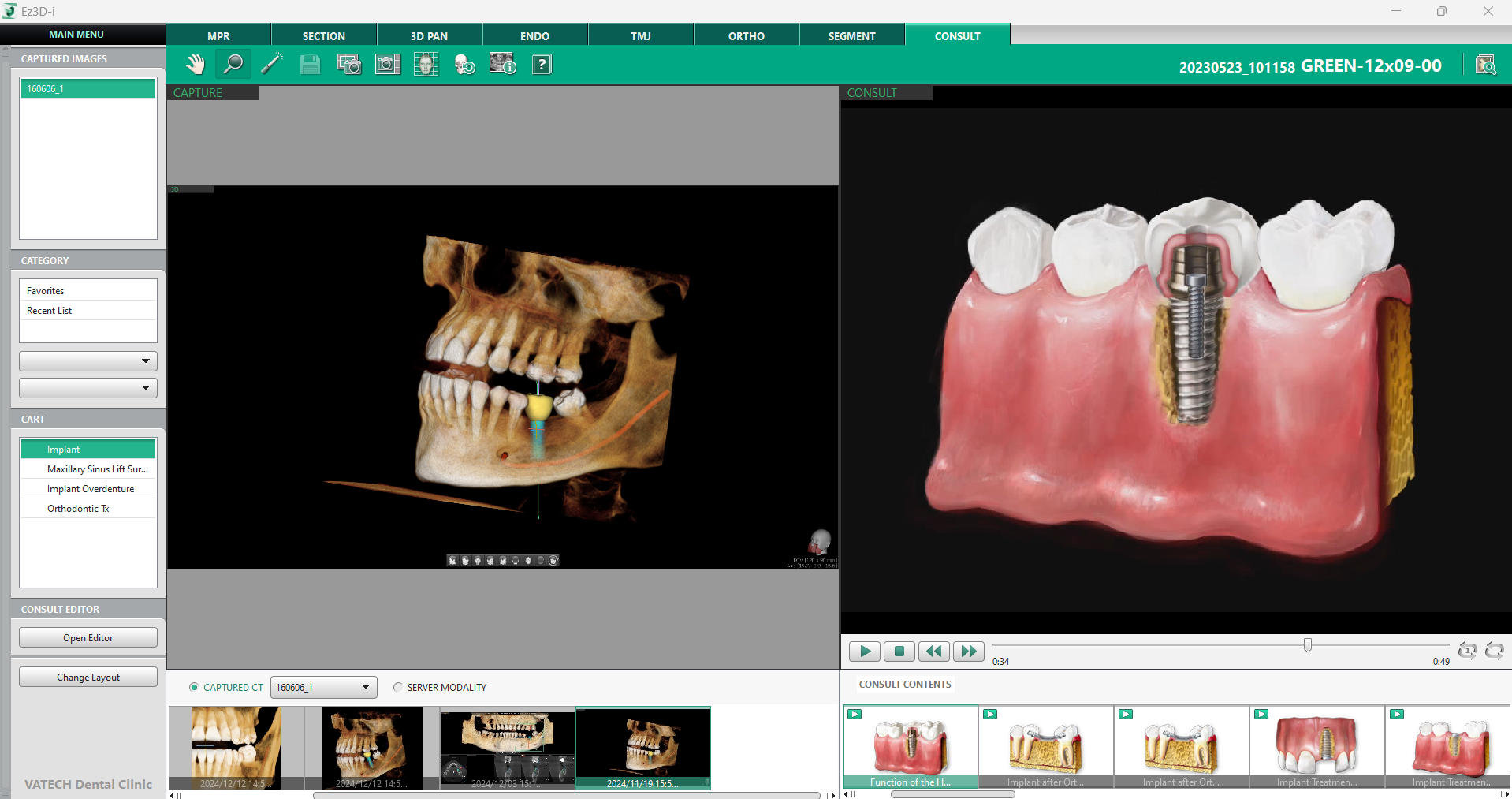Select the Implant Treatment video thumbnail with front teeth
This screenshot has height=799, width=1512.
pyautogui.click(x=1316, y=747)
